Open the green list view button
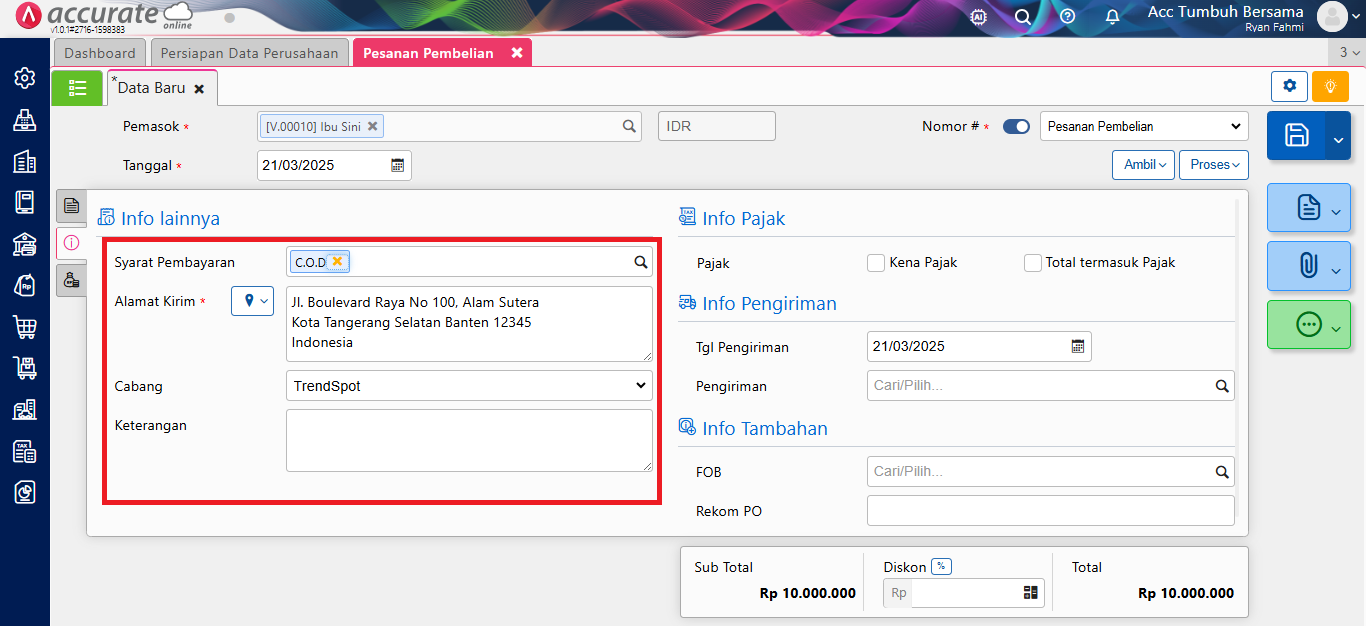1366x626 pixels. click(77, 88)
